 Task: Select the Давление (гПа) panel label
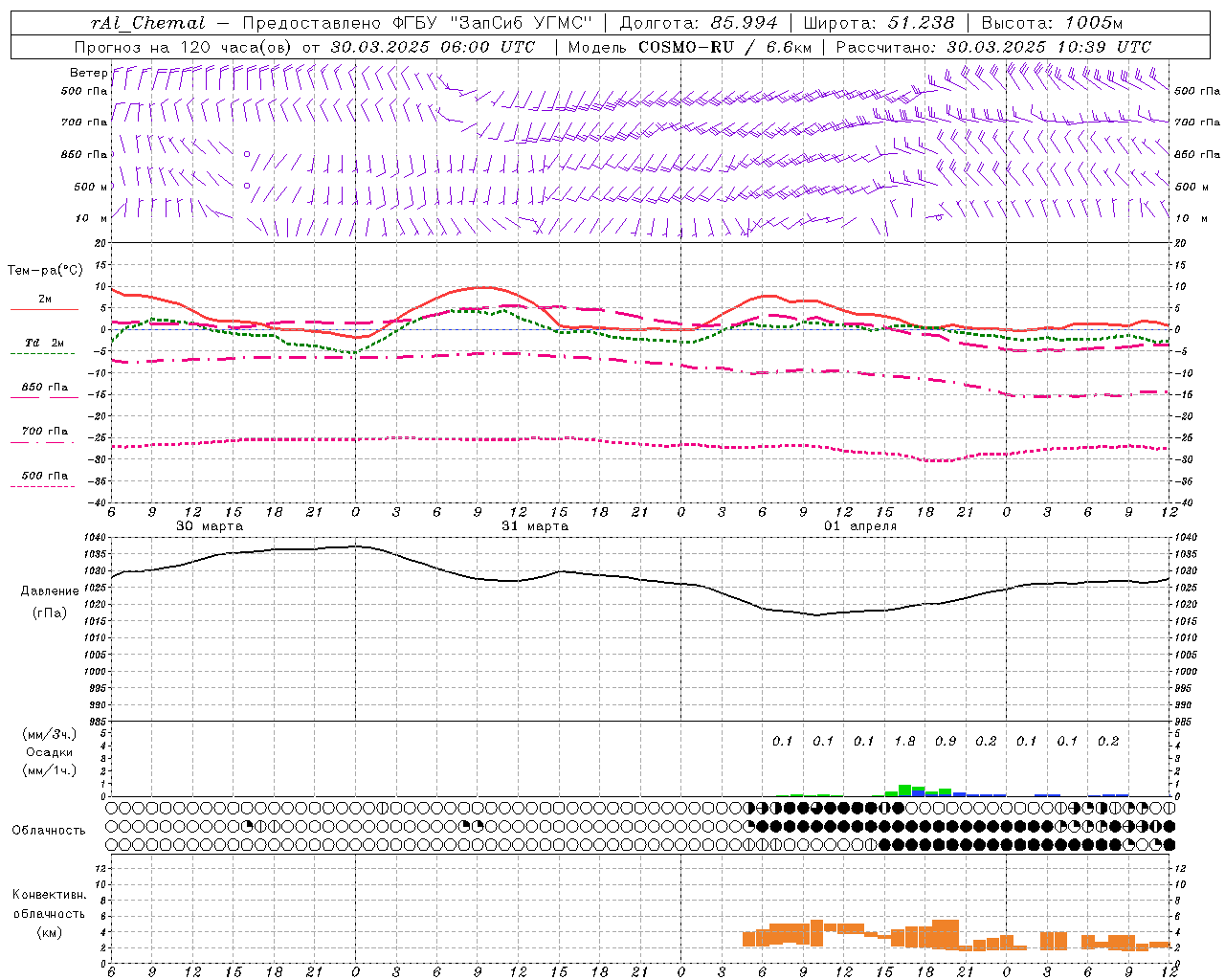[x=50, y=602]
